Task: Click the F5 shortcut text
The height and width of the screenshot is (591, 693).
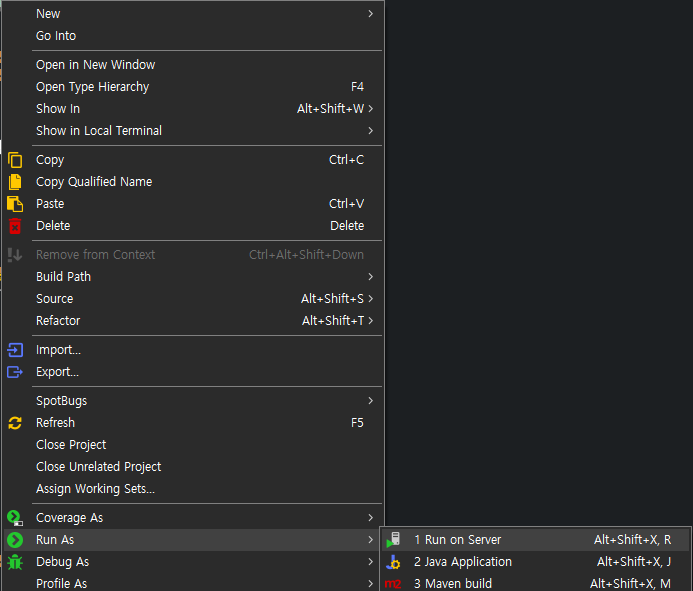Action: (357, 423)
